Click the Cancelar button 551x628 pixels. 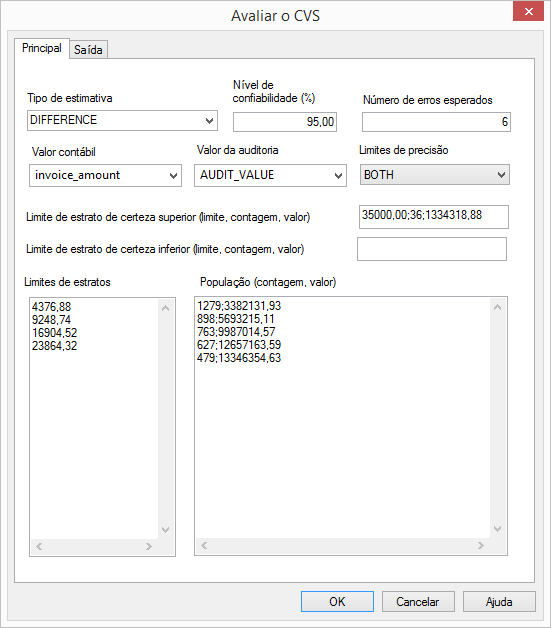coord(418,602)
